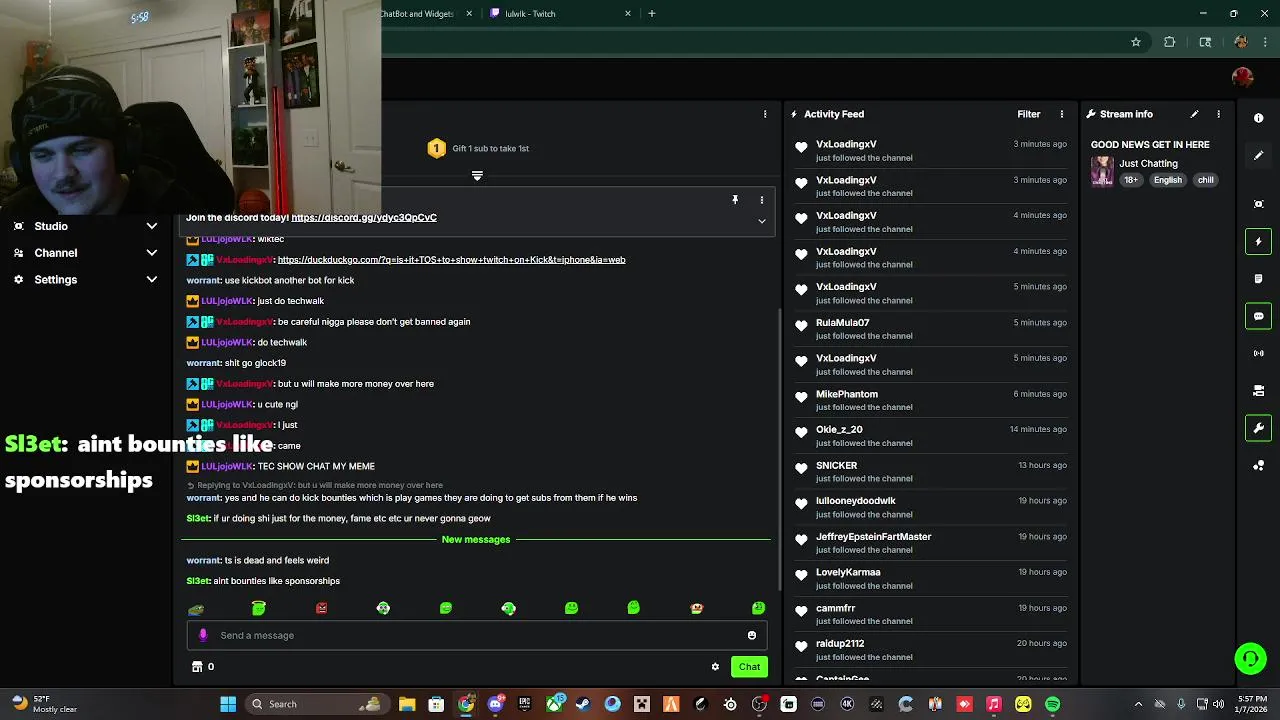This screenshot has height=720, width=1280.
Task: Open chat panel three-dot menu at top
Action: [x=765, y=114]
